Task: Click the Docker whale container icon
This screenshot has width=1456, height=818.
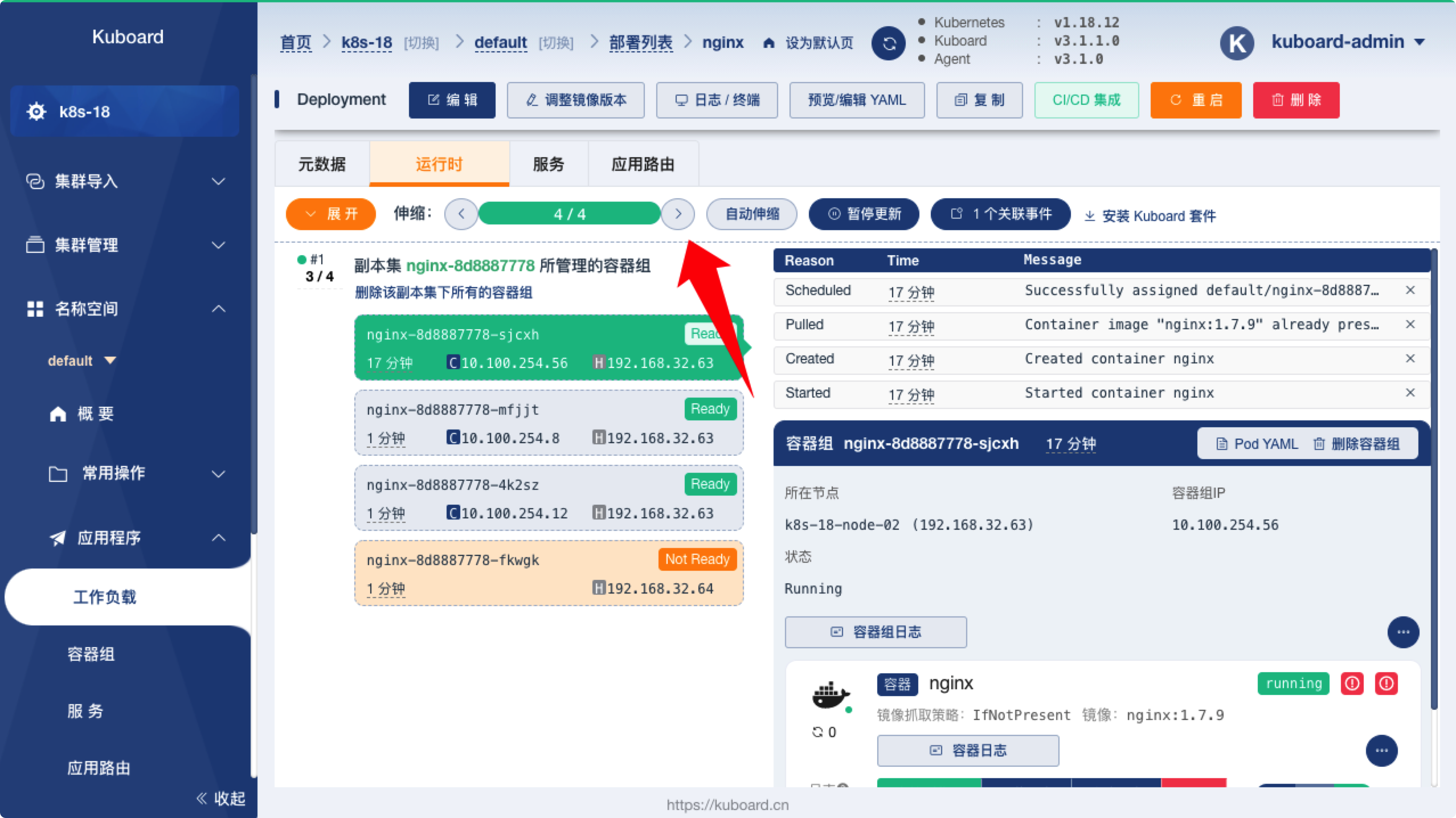Action: pyautogui.click(x=831, y=694)
